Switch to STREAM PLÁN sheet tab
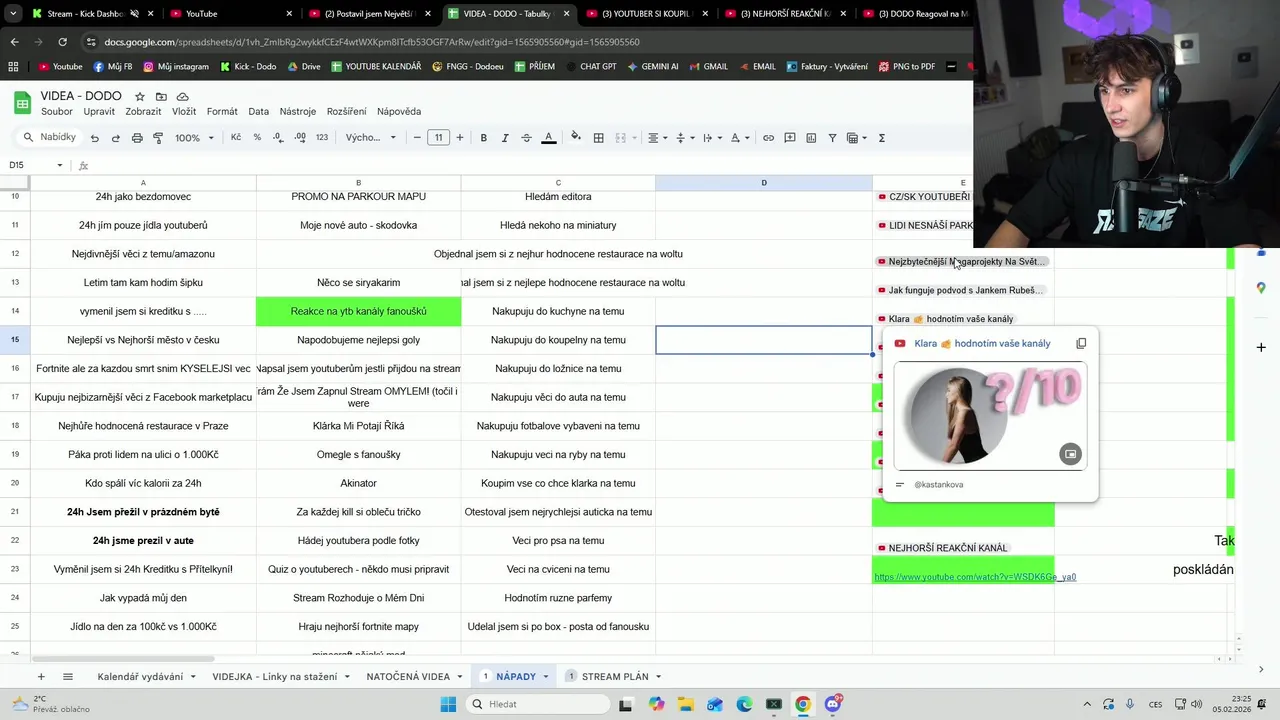Viewport: 1280px width, 720px height. coord(615,677)
